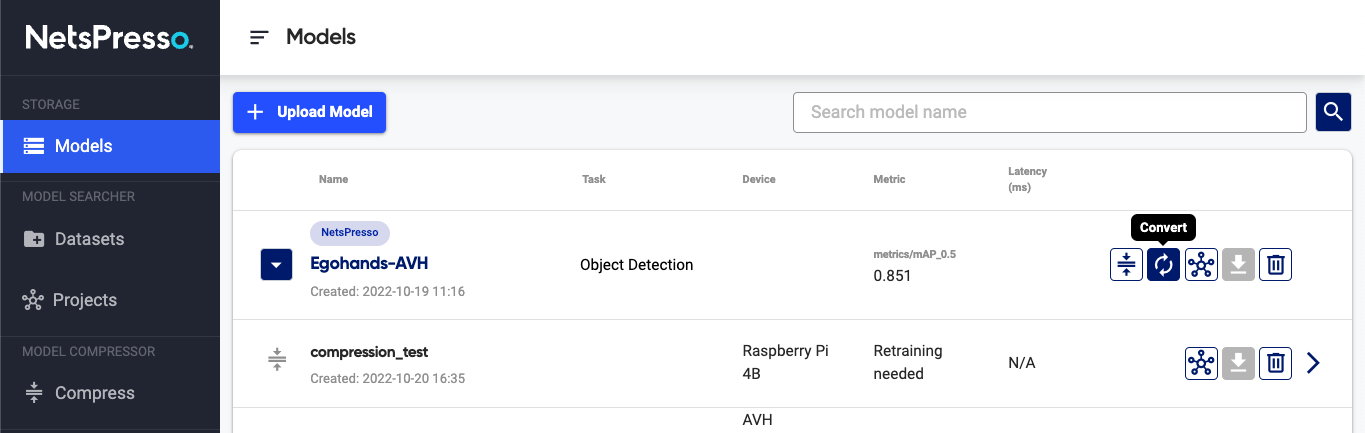Select Compress in sidebar menu
The image size is (1365, 433).
(x=94, y=393)
